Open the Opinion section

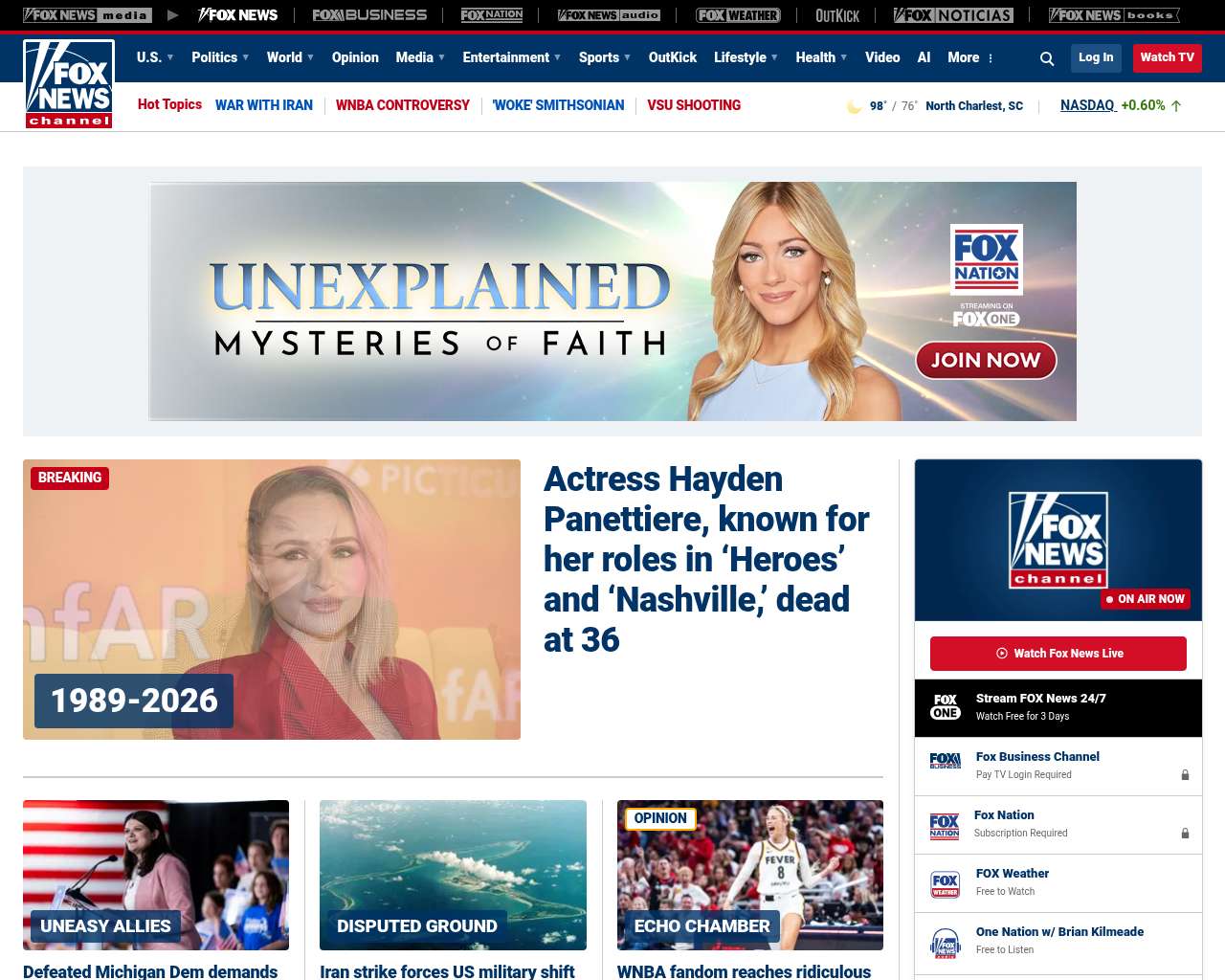(x=355, y=57)
